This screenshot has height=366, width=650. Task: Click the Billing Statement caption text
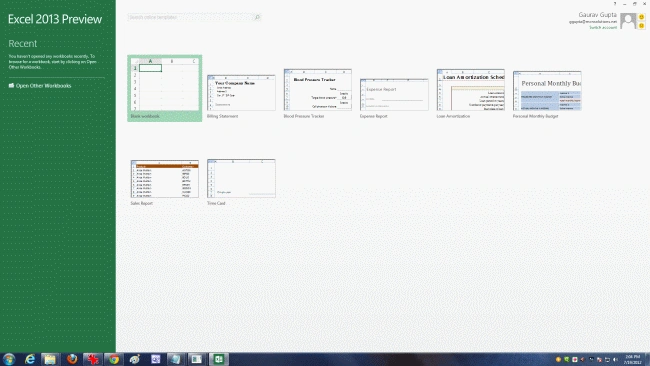pos(223,116)
